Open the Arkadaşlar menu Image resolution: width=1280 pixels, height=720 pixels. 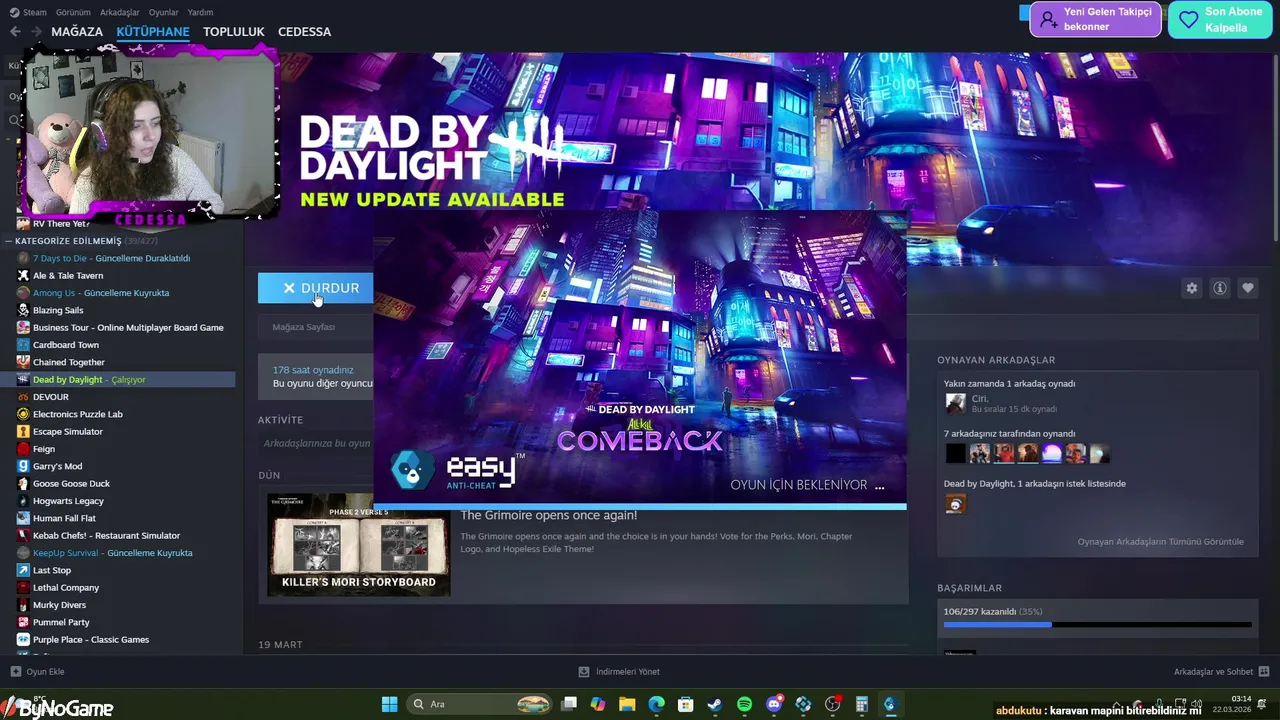tap(120, 12)
